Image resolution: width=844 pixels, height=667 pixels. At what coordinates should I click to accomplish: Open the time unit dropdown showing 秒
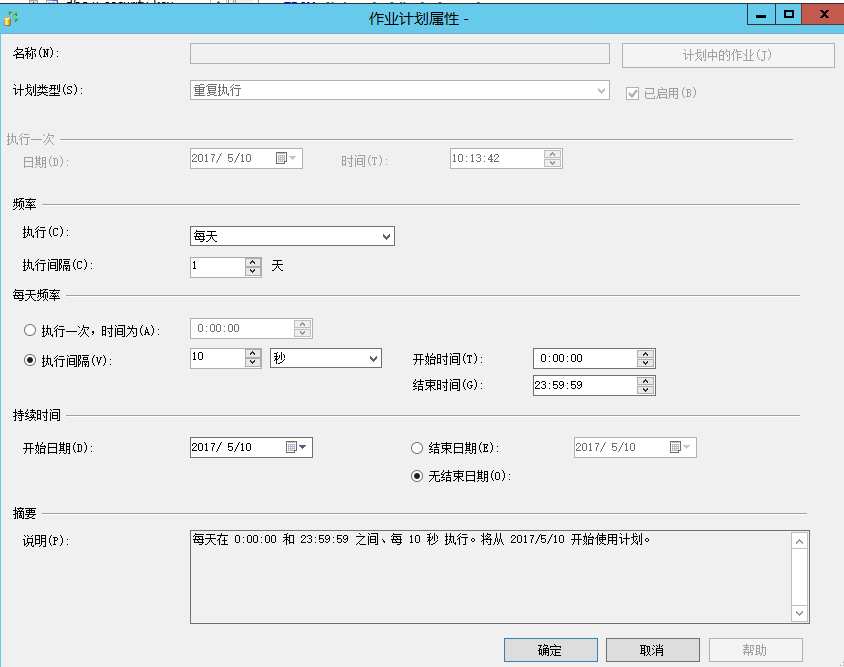374,358
